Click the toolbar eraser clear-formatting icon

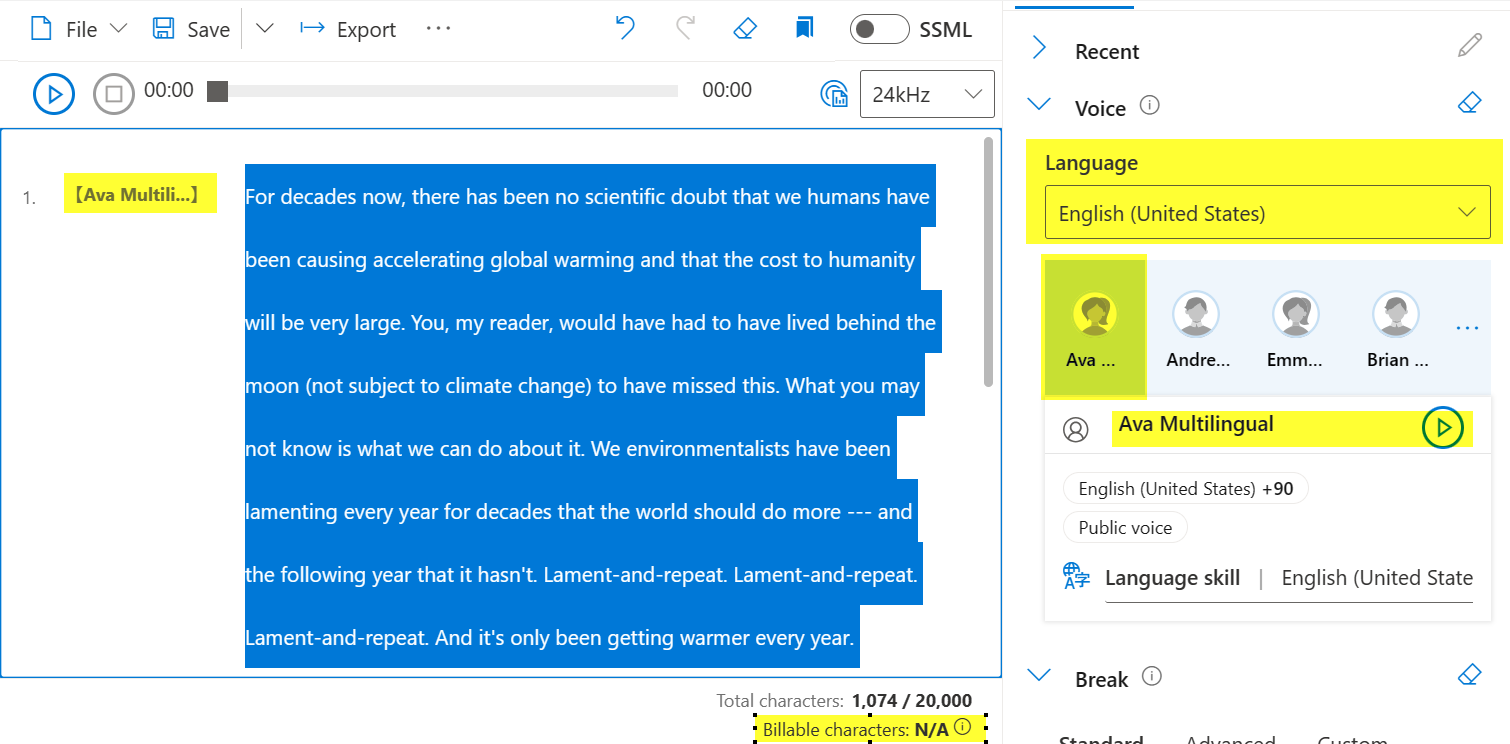[x=744, y=28]
